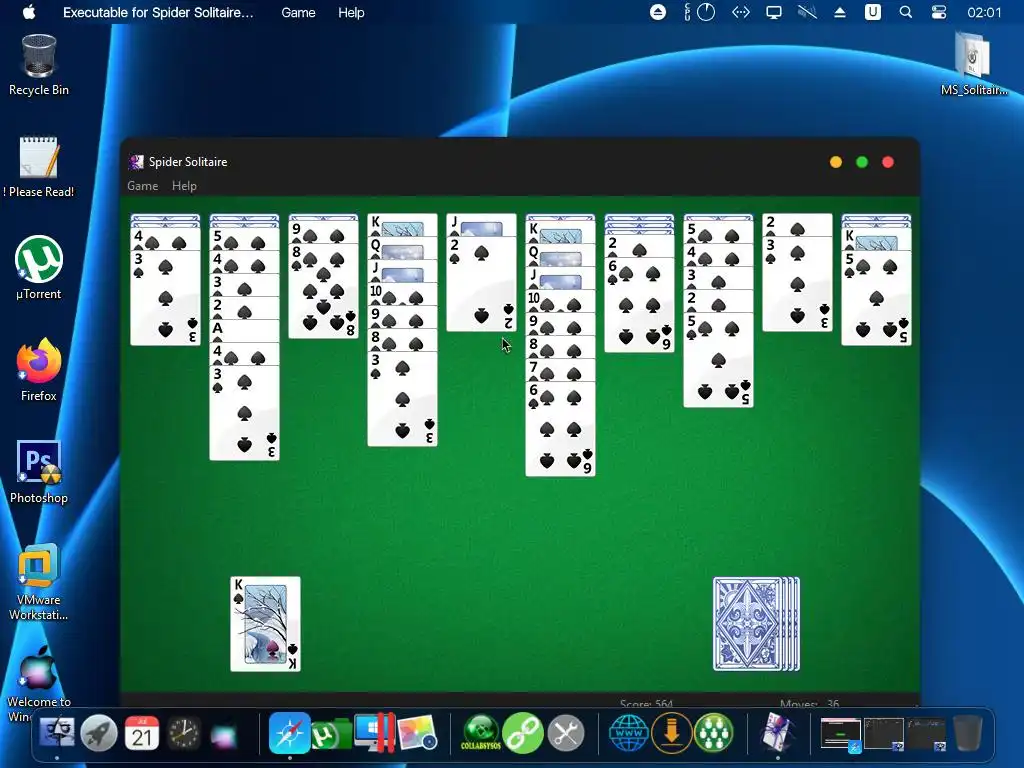Select the 8 of spades in the third column
The width and height of the screenshot is (1024, 768).
323,291
